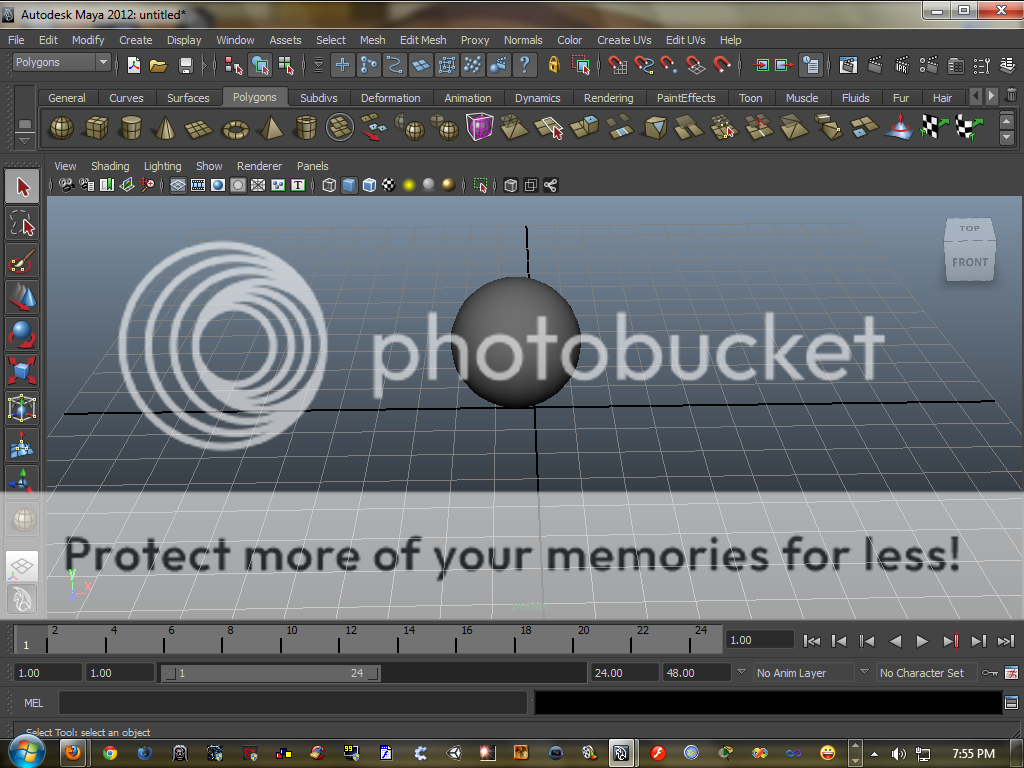Create a polygon cube from the Polygons shelf

coord(97,128)
